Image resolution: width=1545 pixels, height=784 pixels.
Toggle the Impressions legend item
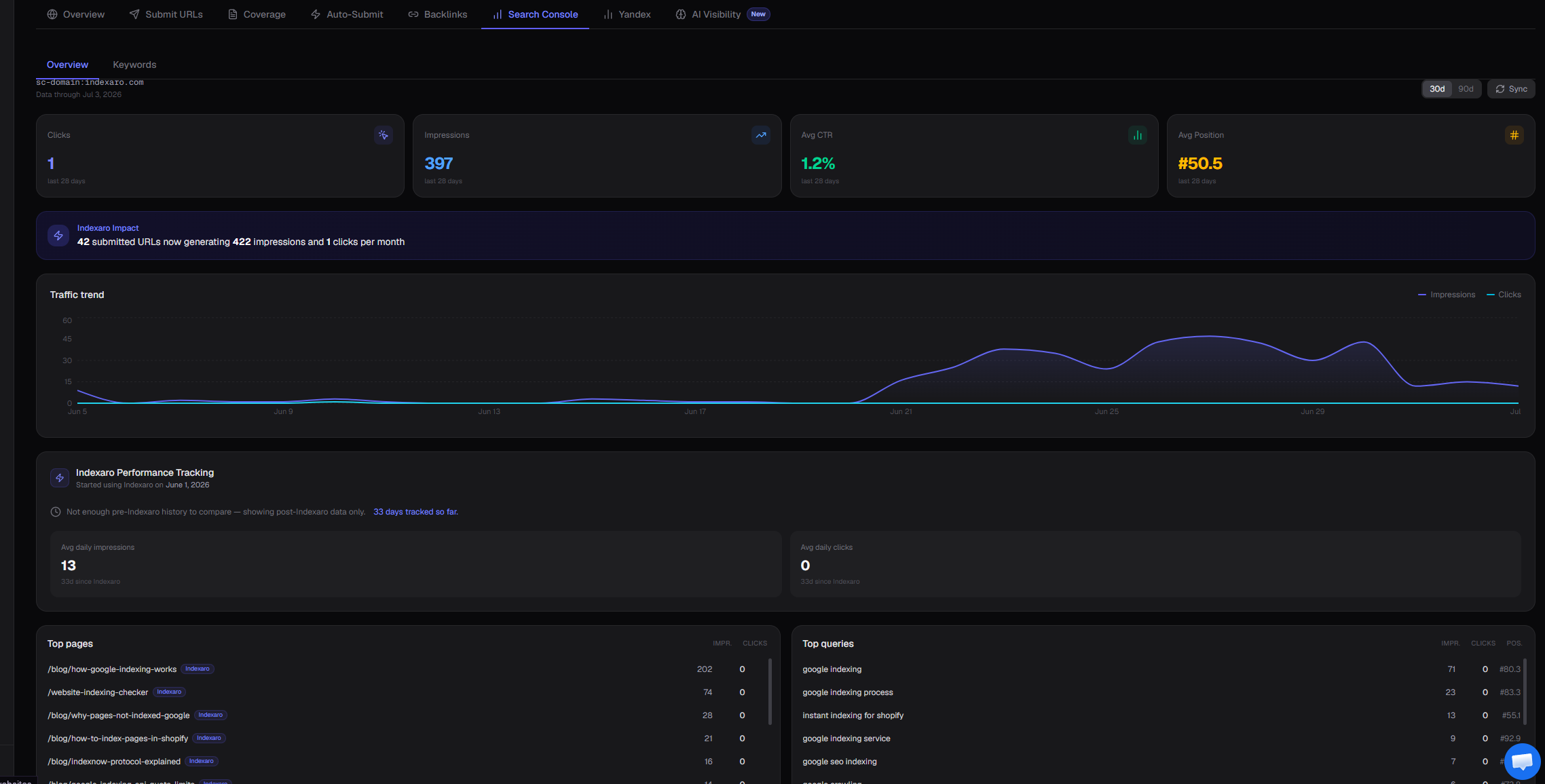click(1447, 295)
